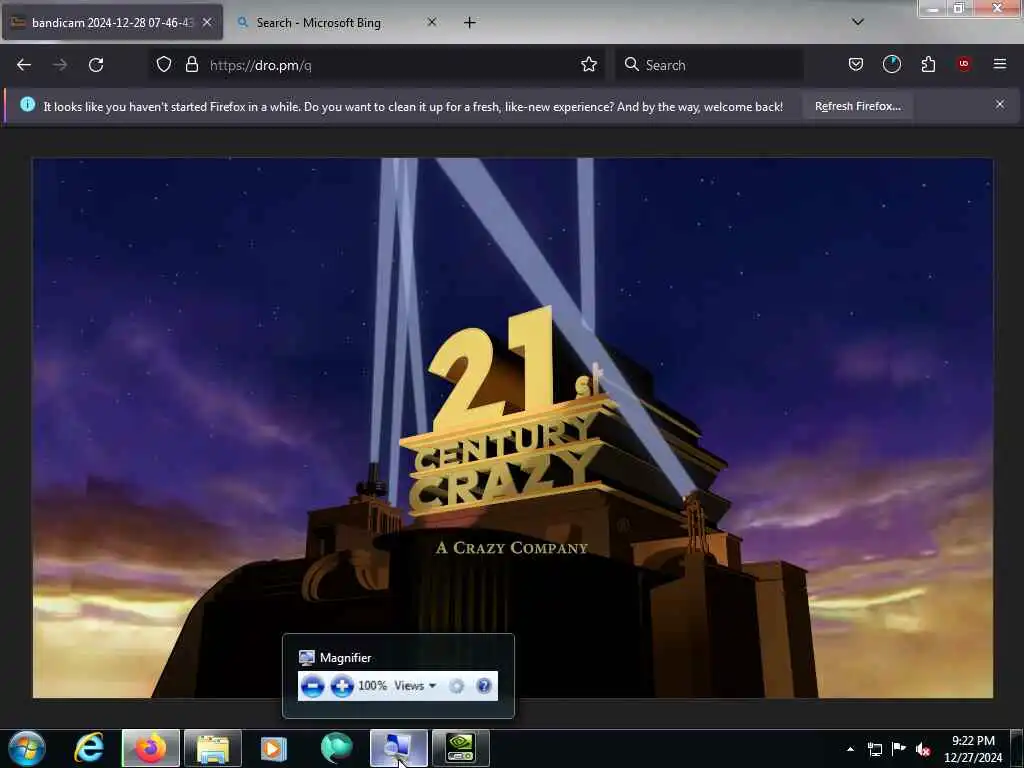This screenshot has width=1024, height=768.
Task: Click the circular Firefox account icon
Action: point(891,64)
